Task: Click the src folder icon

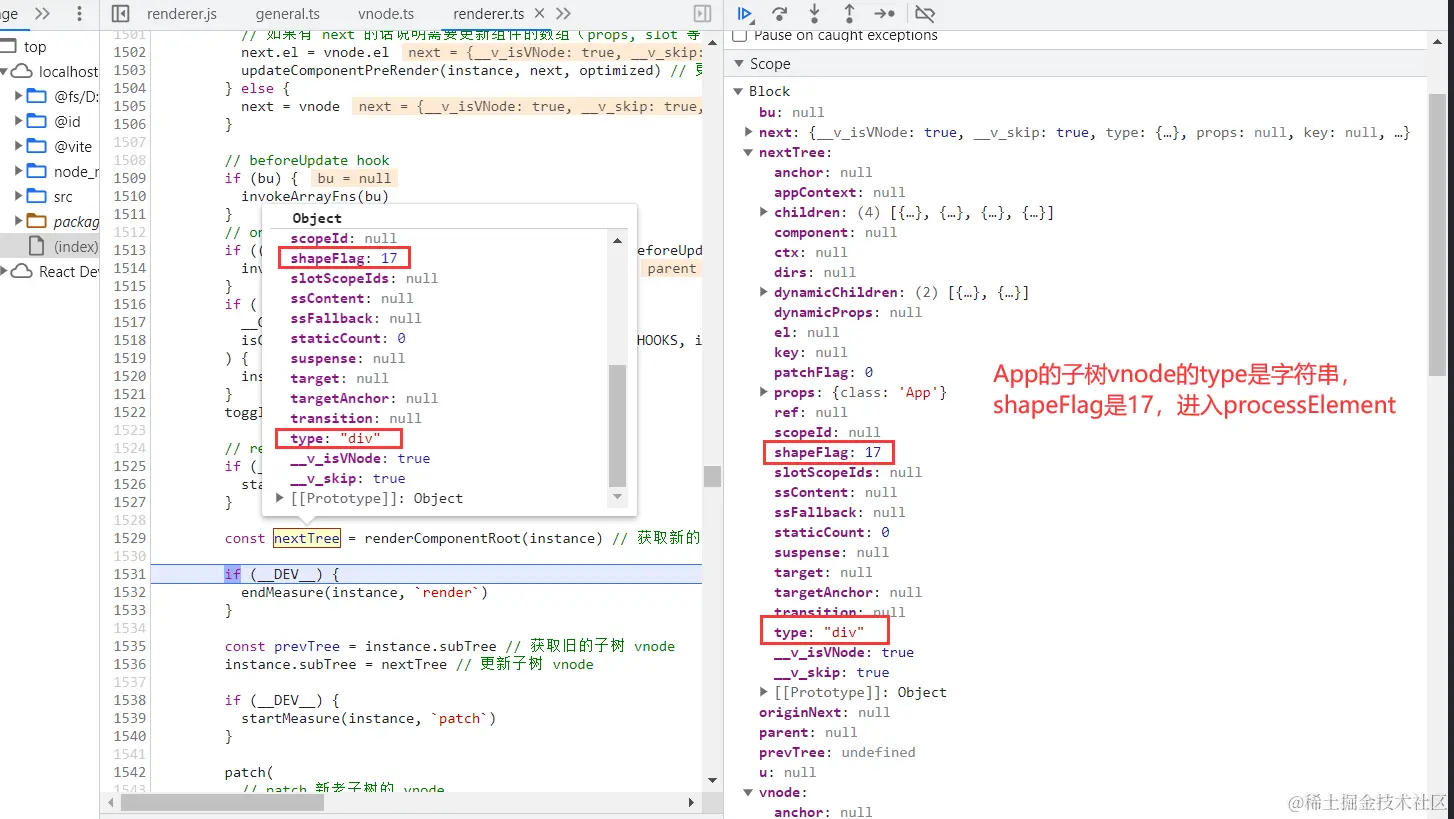Action: [x=37, y=196]
